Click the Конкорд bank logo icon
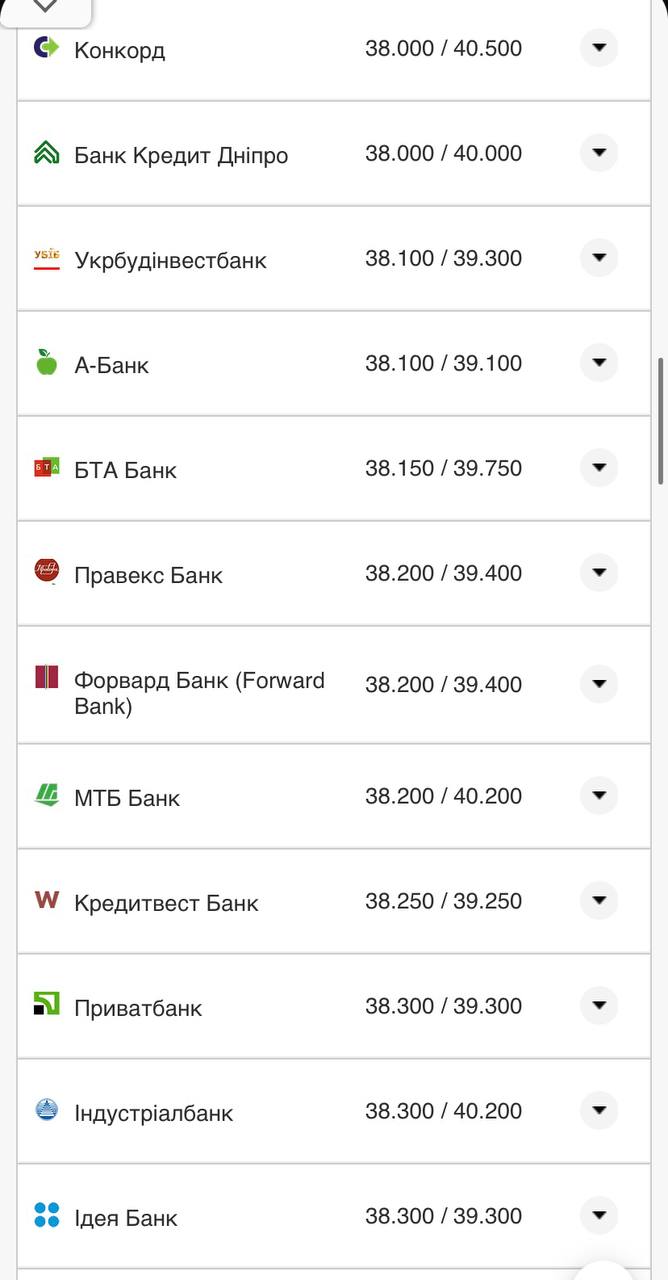The width and height of the screenshot is (668, 1280). pos(46,47)
